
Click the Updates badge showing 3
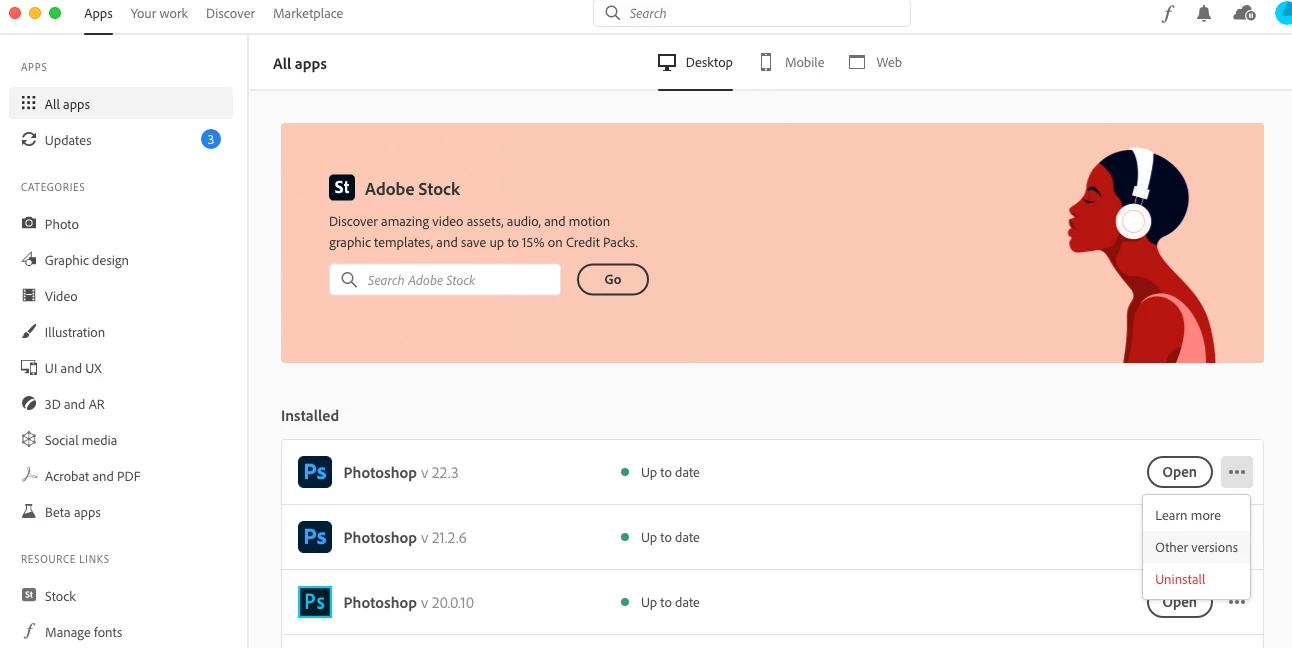[210, 139]
